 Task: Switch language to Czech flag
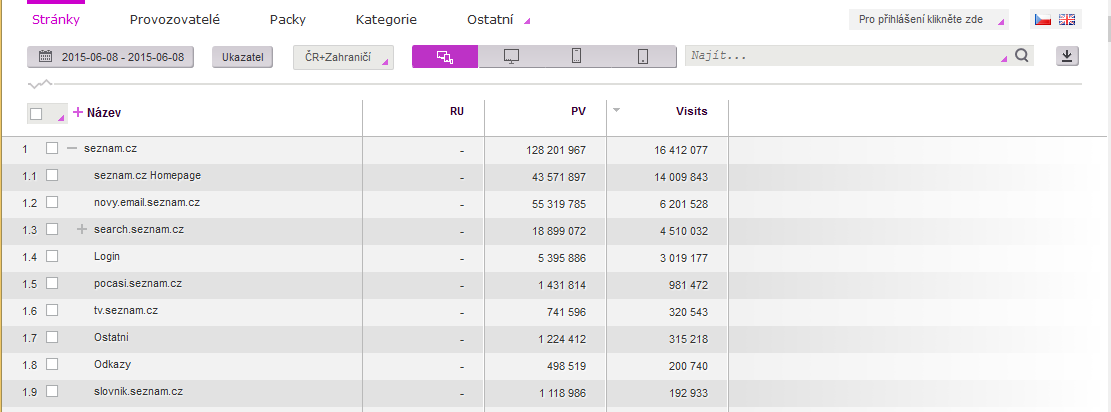pyautogui.click(x=1043, y=20)
